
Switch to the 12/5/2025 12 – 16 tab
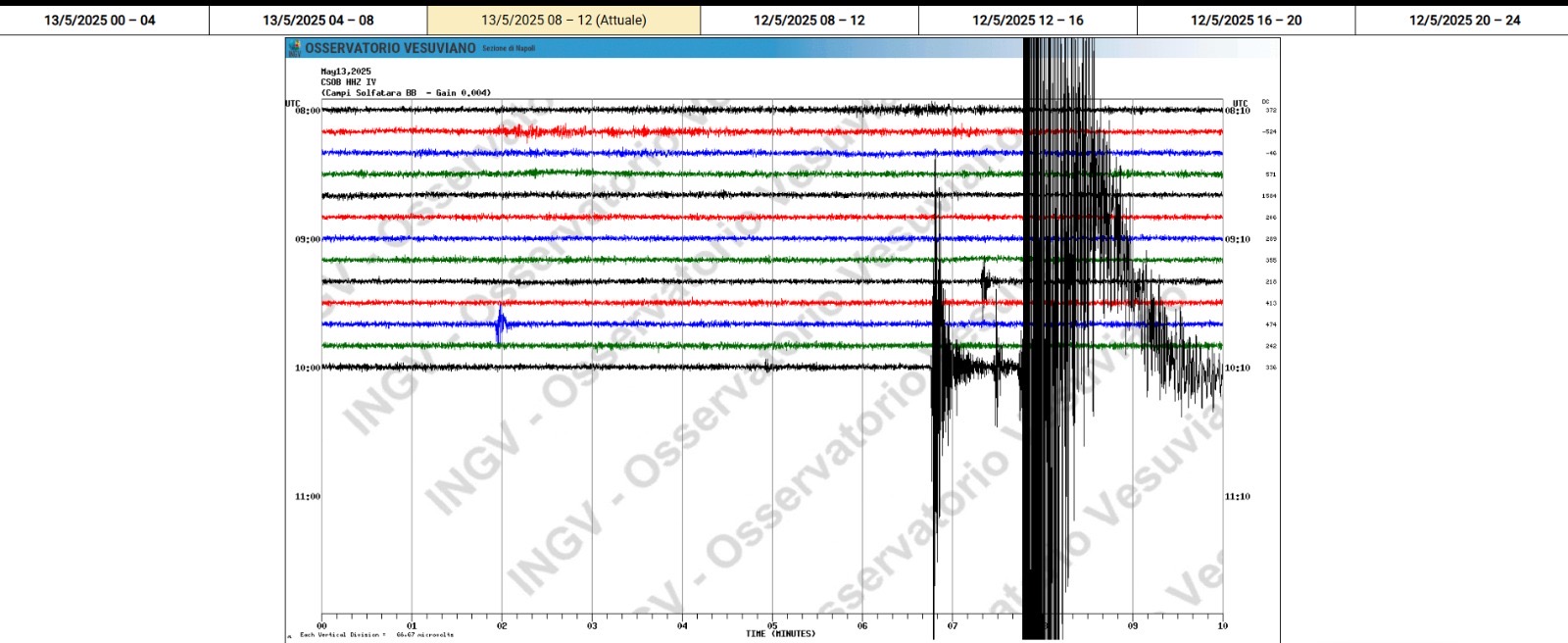1028,20
